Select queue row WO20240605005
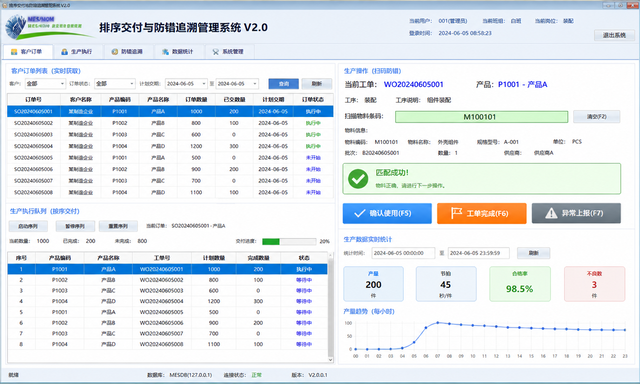The width and height of the screenshot is (640, 384). [x=167, y=312]
